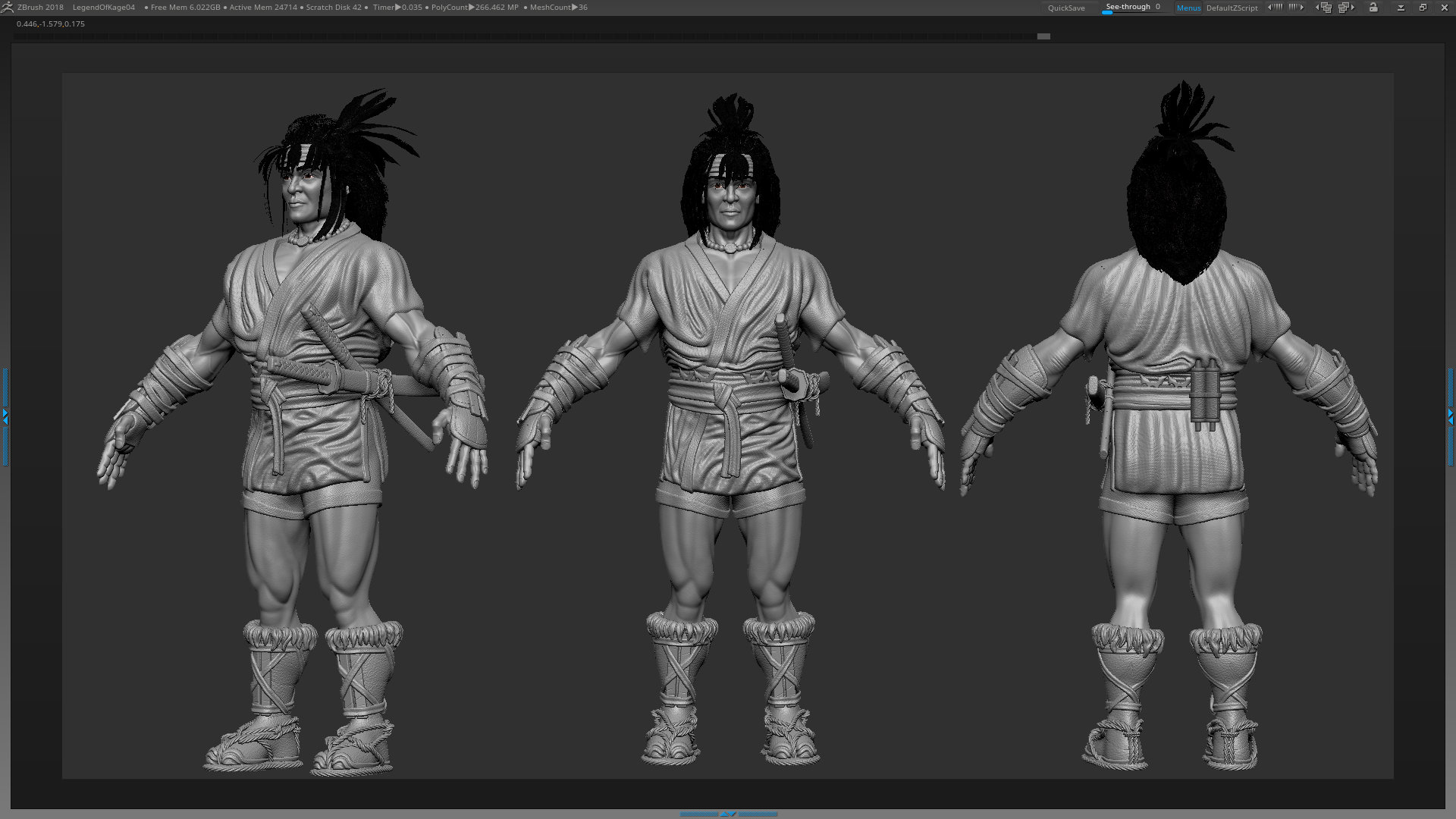Click the 'PolyCount▶266.462 MP' readout

point(475,8)
